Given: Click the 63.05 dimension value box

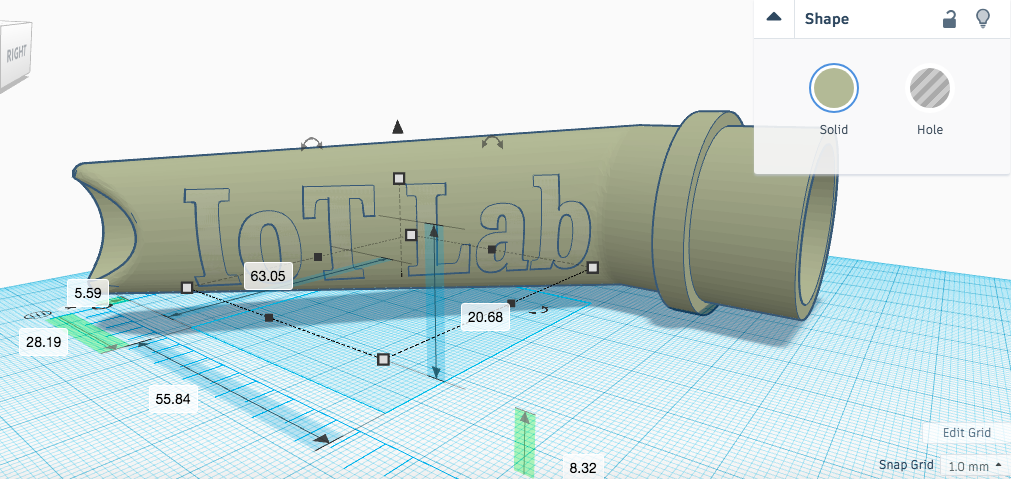Looking at the screenshot, I should (x=268, y=276).
